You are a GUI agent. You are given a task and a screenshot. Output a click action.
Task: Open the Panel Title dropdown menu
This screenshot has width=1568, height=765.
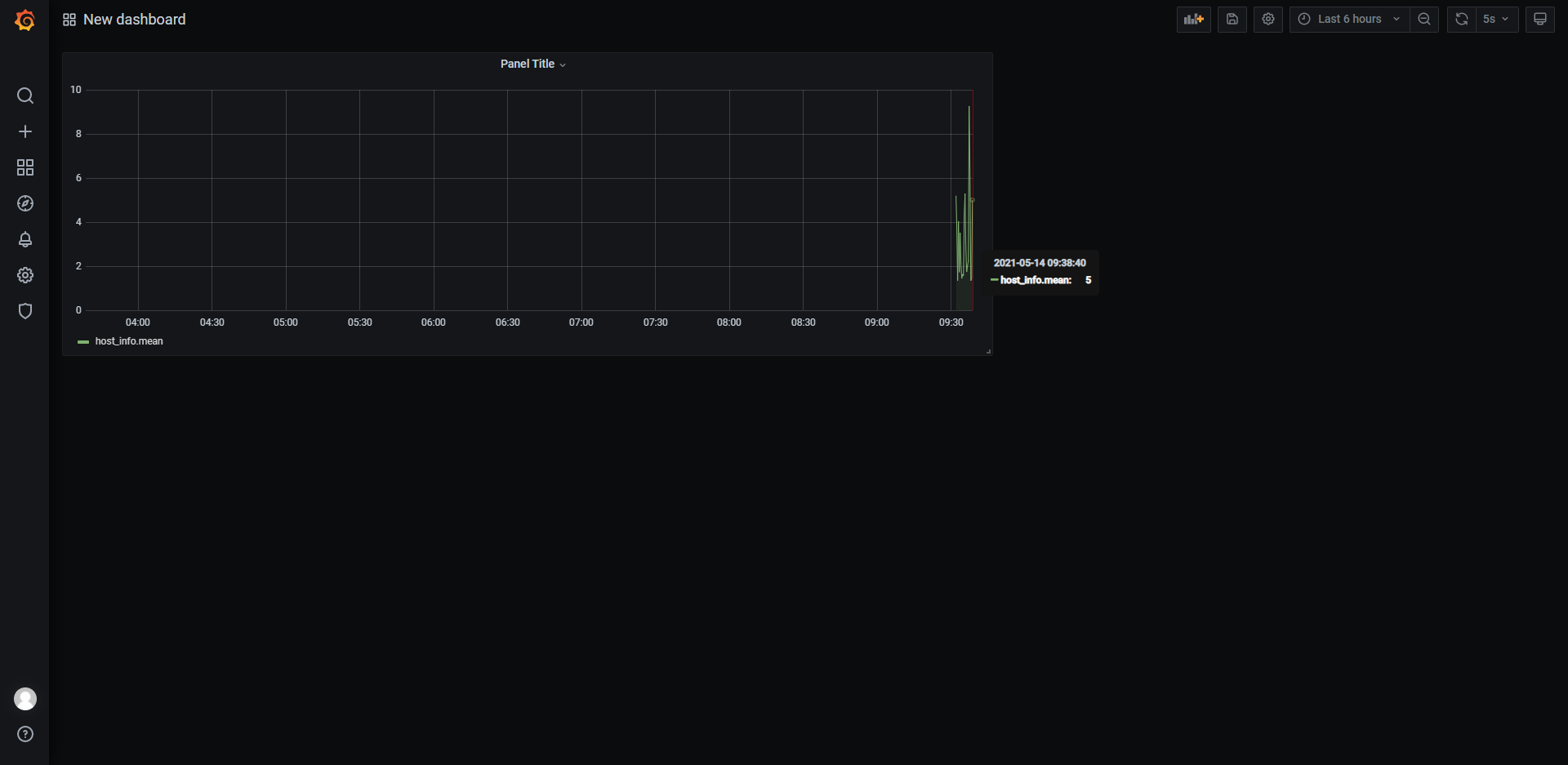click(532, 64)
